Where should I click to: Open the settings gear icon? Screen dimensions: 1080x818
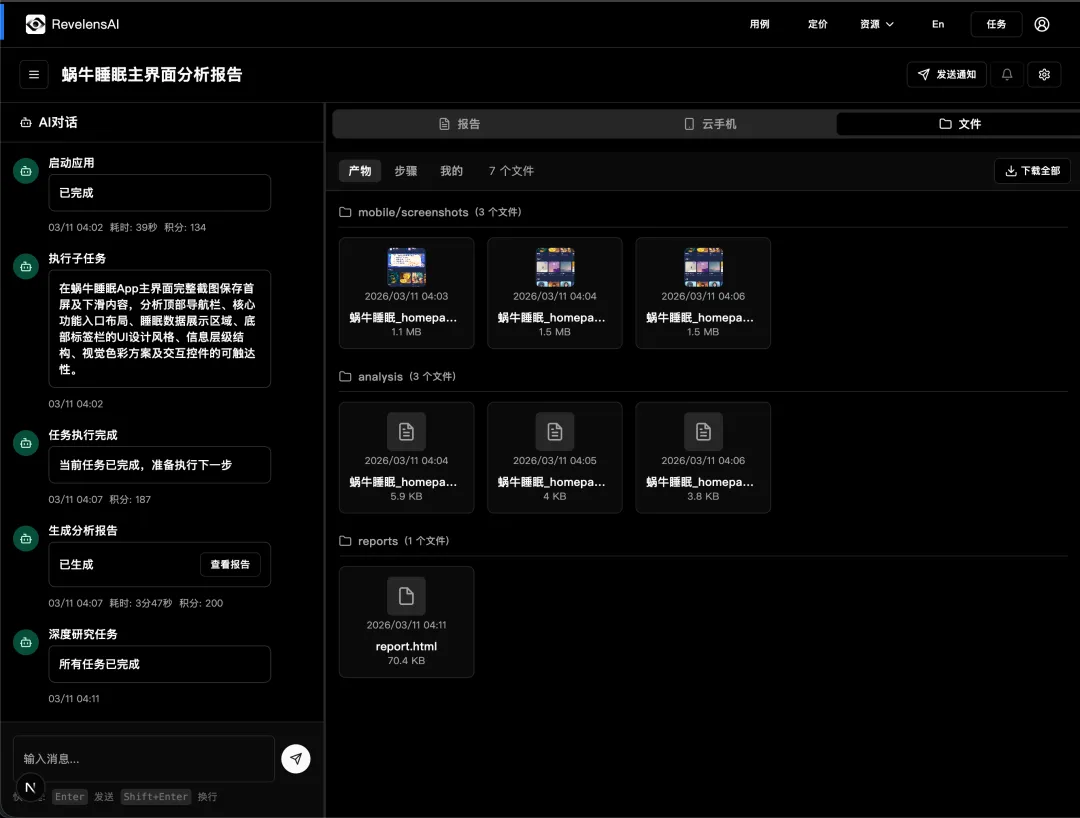[x=1043, y=74]
